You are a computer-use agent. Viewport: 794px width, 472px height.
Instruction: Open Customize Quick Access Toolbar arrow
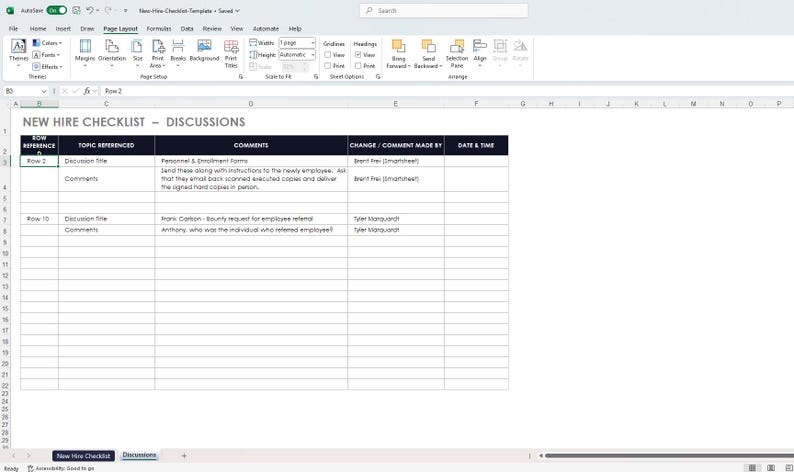click(x=126, y=11)
